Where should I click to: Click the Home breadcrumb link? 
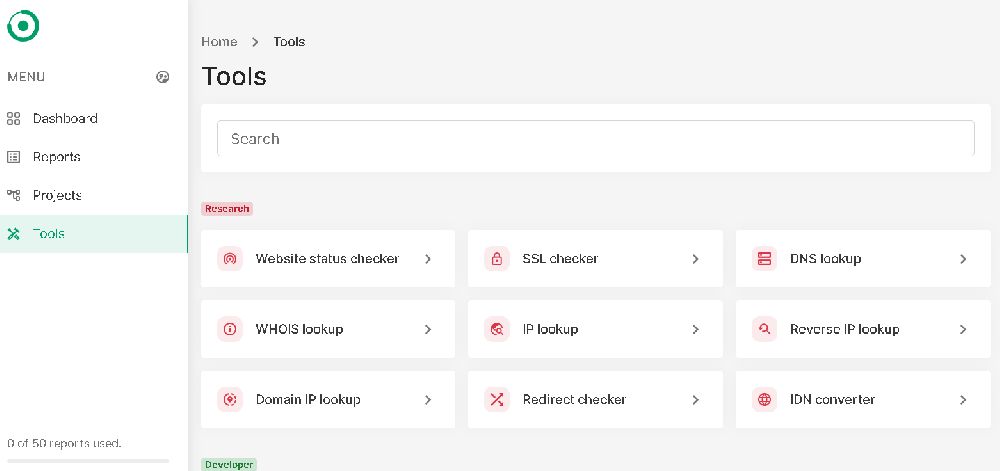point(219,42)
